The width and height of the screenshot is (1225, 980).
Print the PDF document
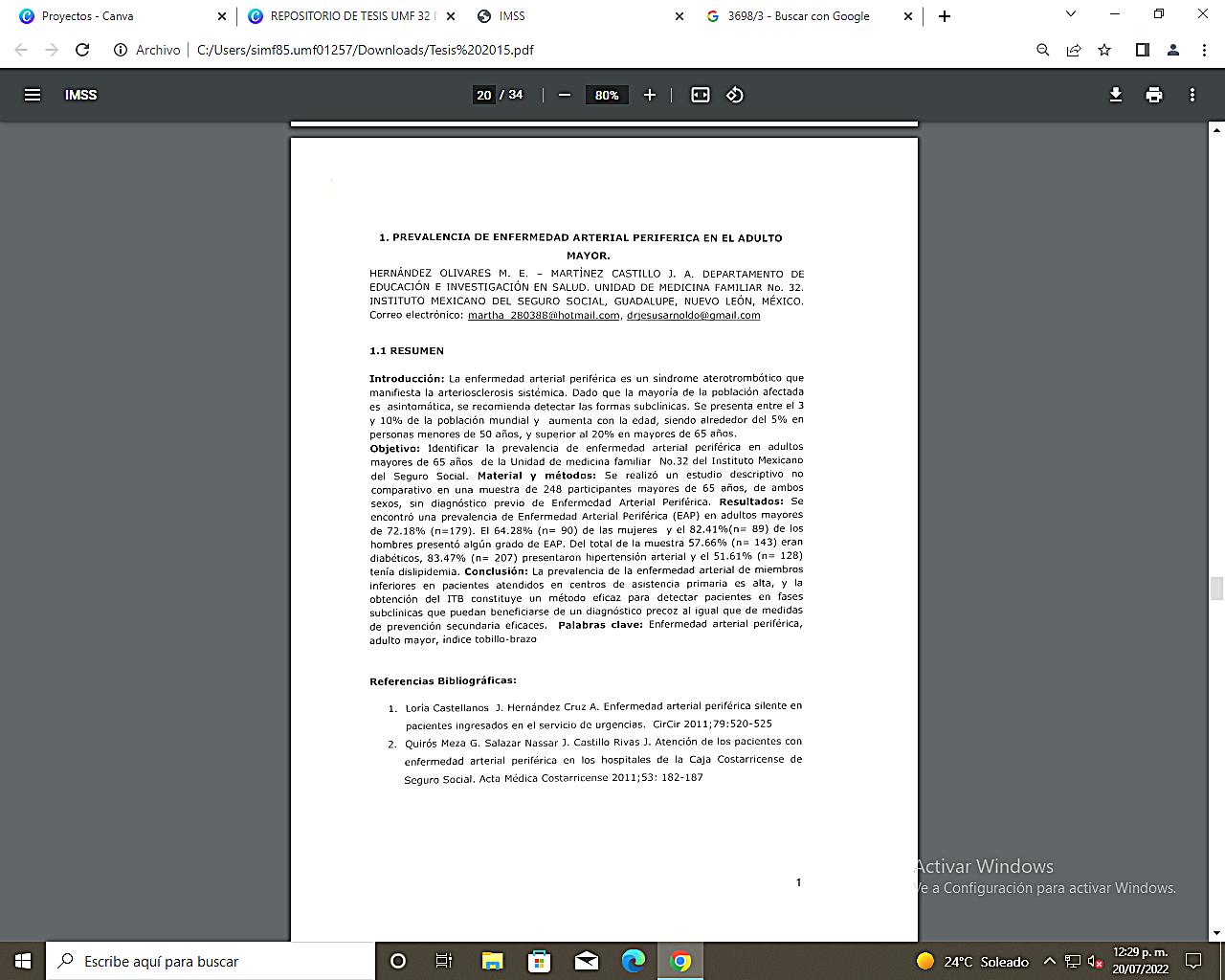[1154, 95]
